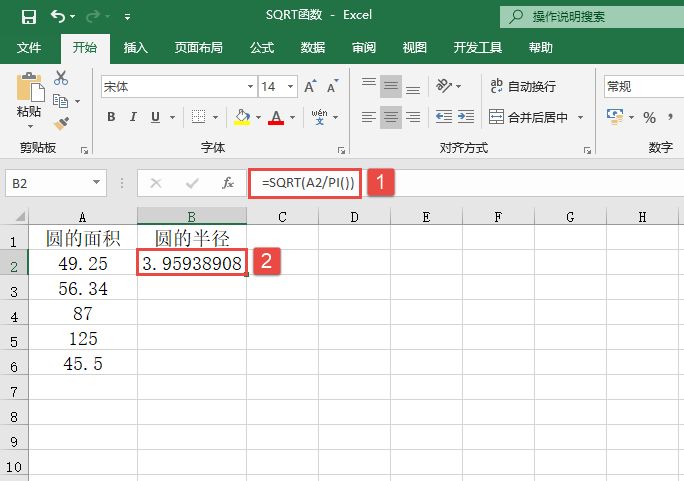
Task: Click 合并后居中 merge and center
Action: pos(528,117)
